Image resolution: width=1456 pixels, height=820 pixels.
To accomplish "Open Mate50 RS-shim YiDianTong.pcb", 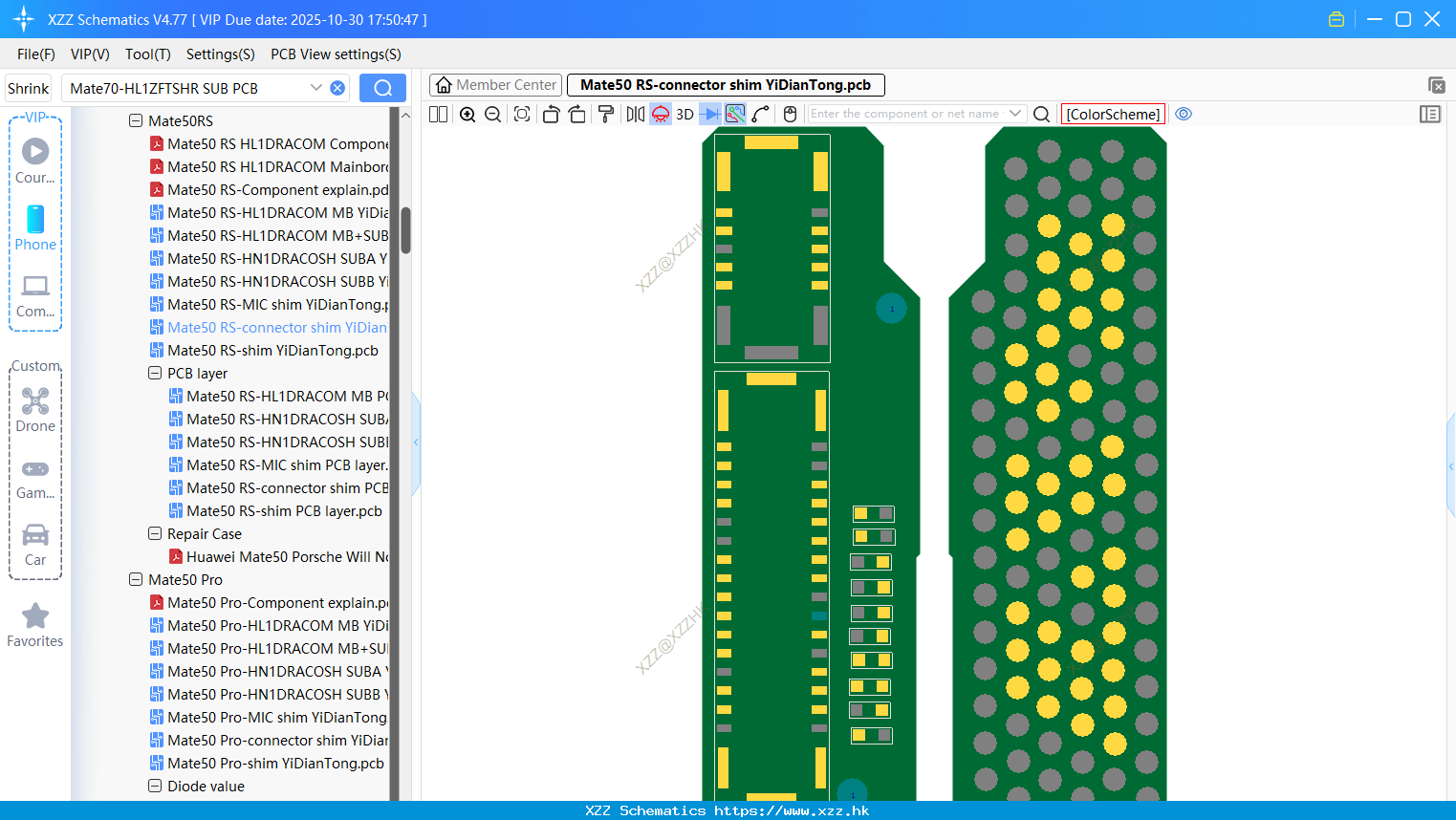I will (x=264, y=350).
